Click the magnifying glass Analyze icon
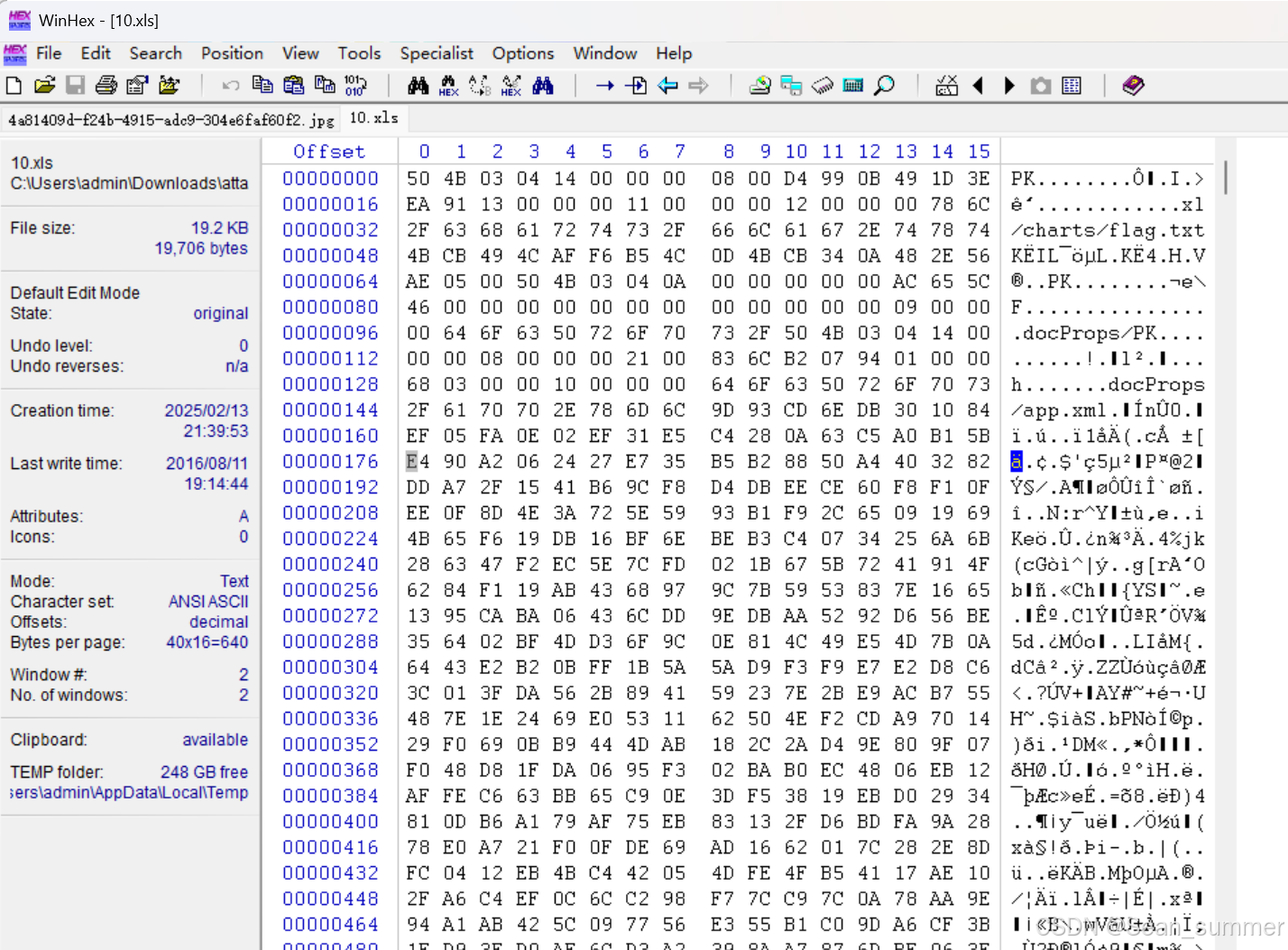The width and height of the screenshot is (1288, 950). pos(885,86)
